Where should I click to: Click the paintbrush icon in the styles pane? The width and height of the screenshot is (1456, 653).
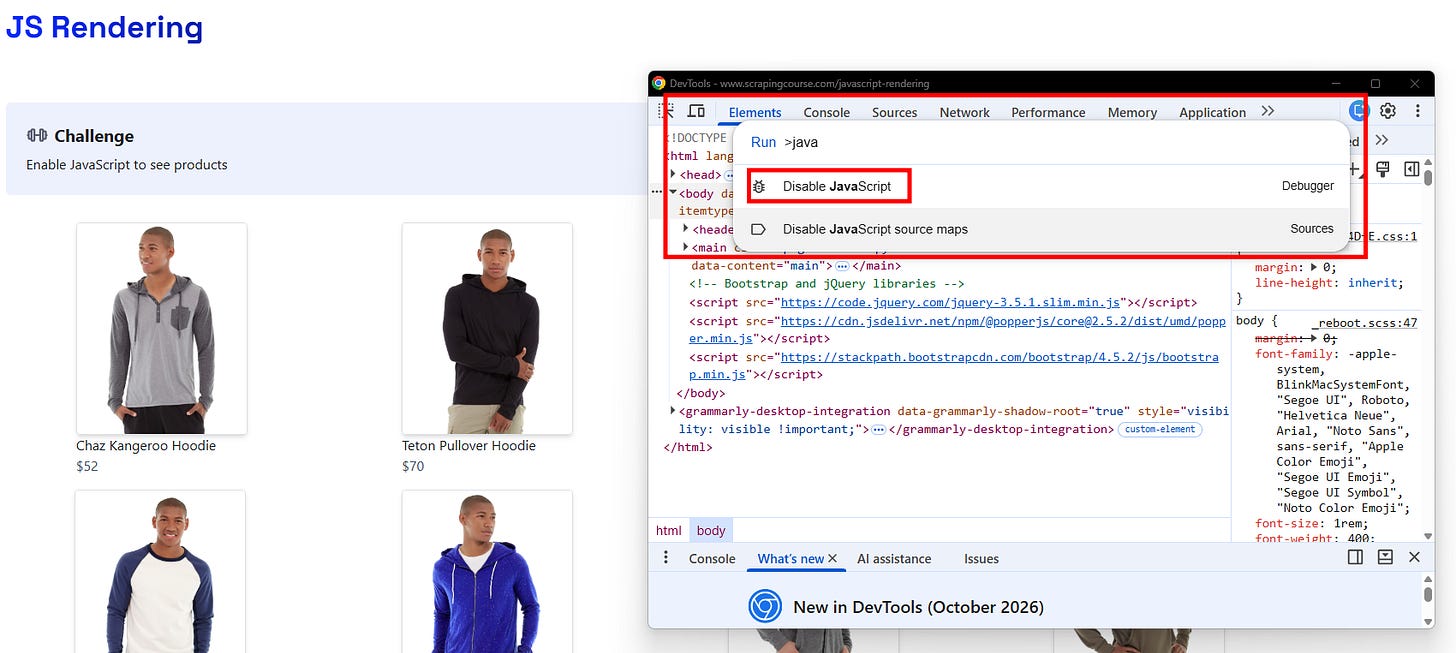1383,169
